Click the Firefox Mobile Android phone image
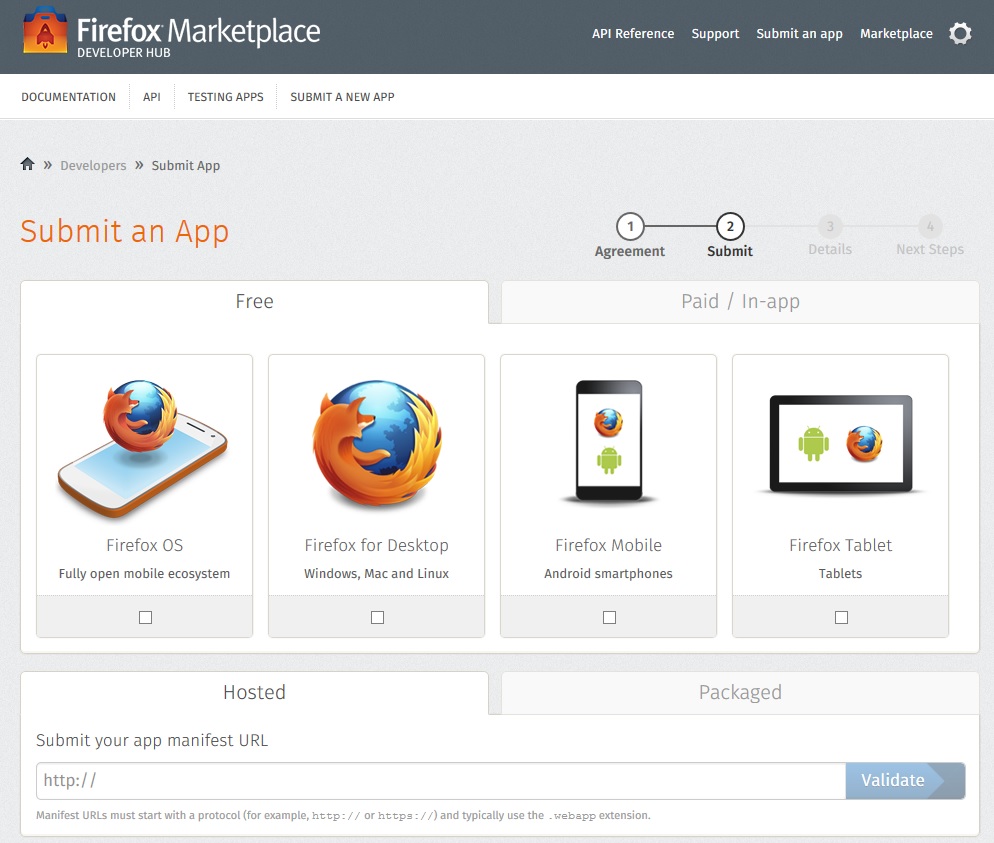994x843 pixels. [x=609, y=441]
